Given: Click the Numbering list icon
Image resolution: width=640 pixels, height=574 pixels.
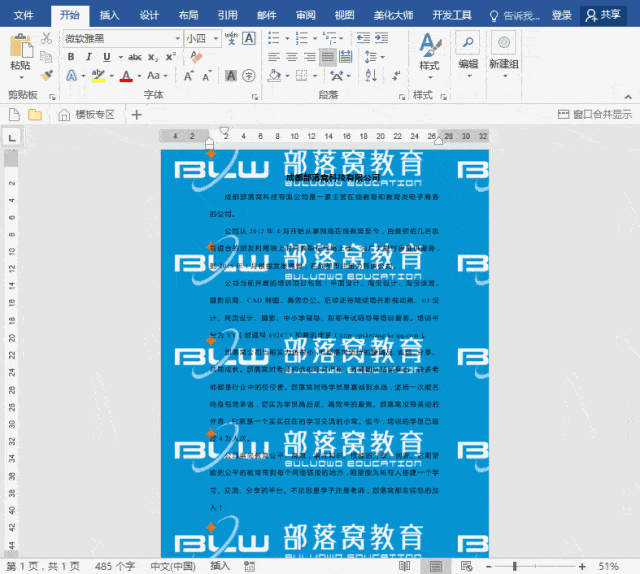Looking at the screenshot, I should 302,38.
